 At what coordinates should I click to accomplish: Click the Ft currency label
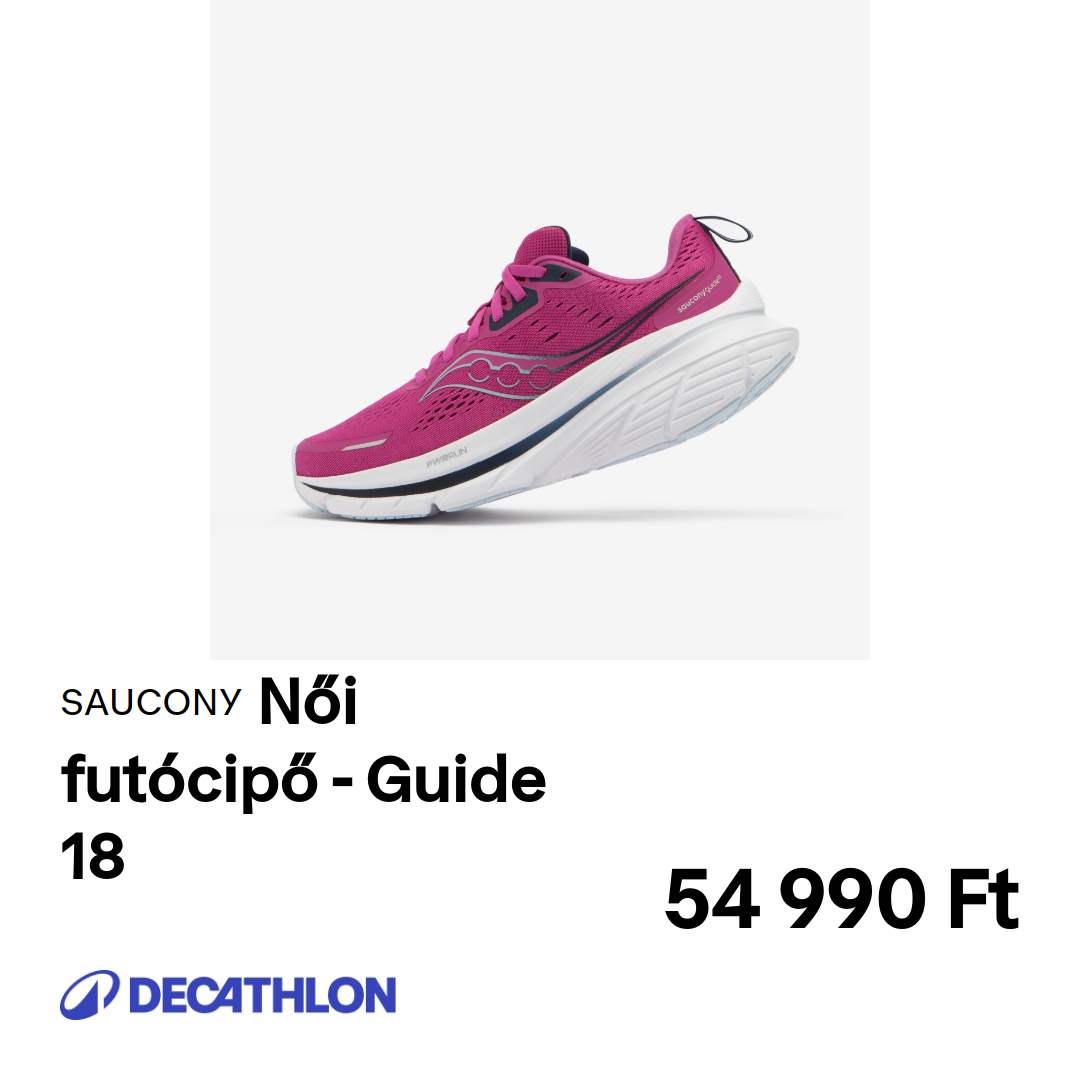pos(984,899)
